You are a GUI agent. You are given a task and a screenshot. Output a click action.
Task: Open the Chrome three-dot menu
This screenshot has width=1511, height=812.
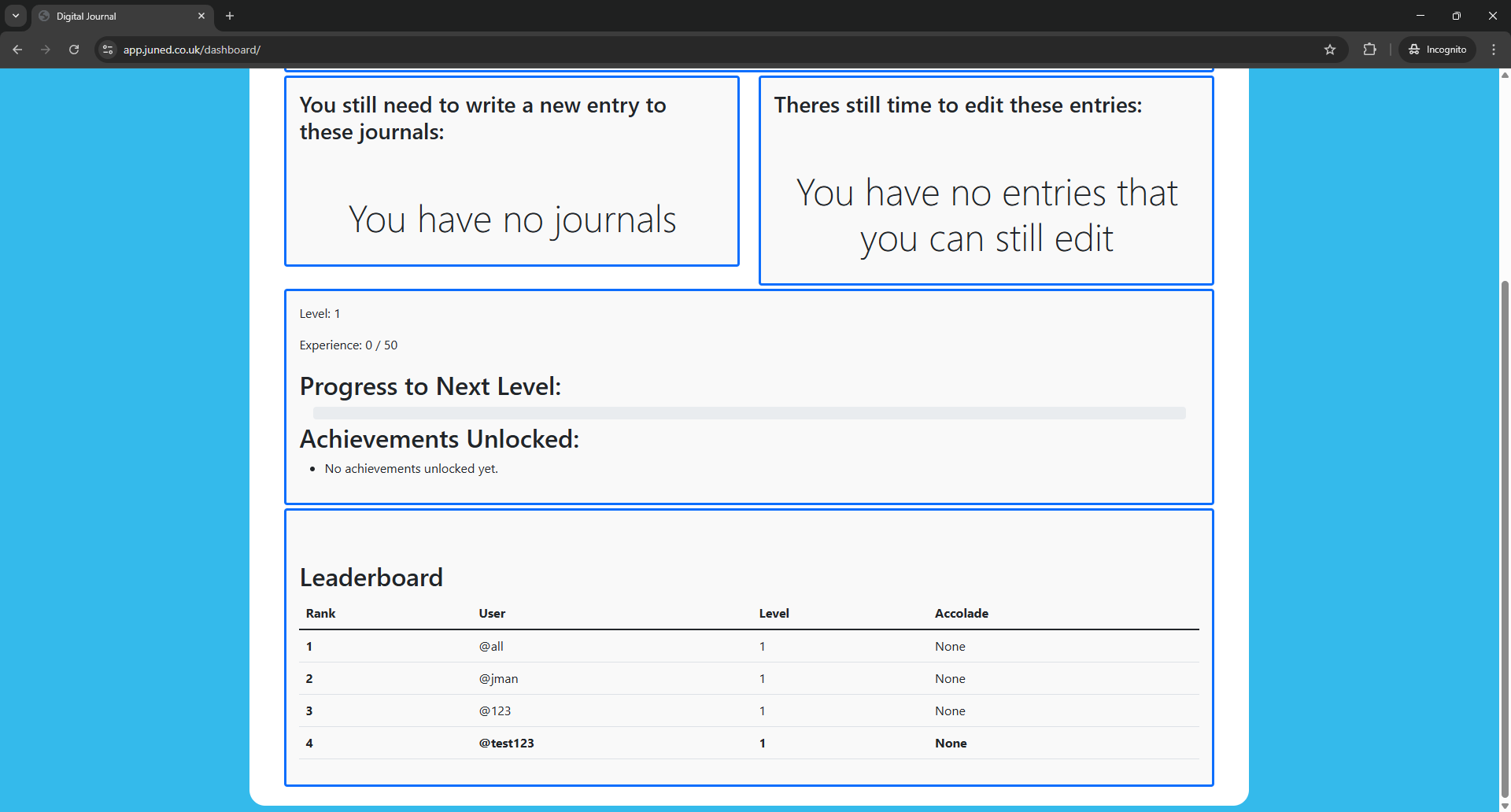pyautogui.click(x=1494, y=50)
